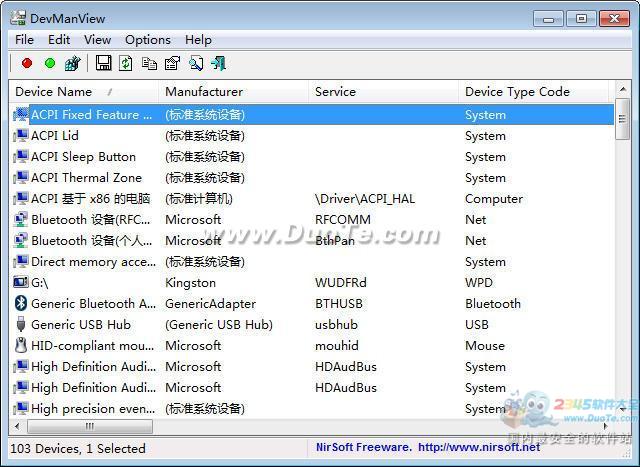The width and height of the screenshot is (640, 467).
Task: Click the Generic USB Hub plug icon
Action: (21, 325)
